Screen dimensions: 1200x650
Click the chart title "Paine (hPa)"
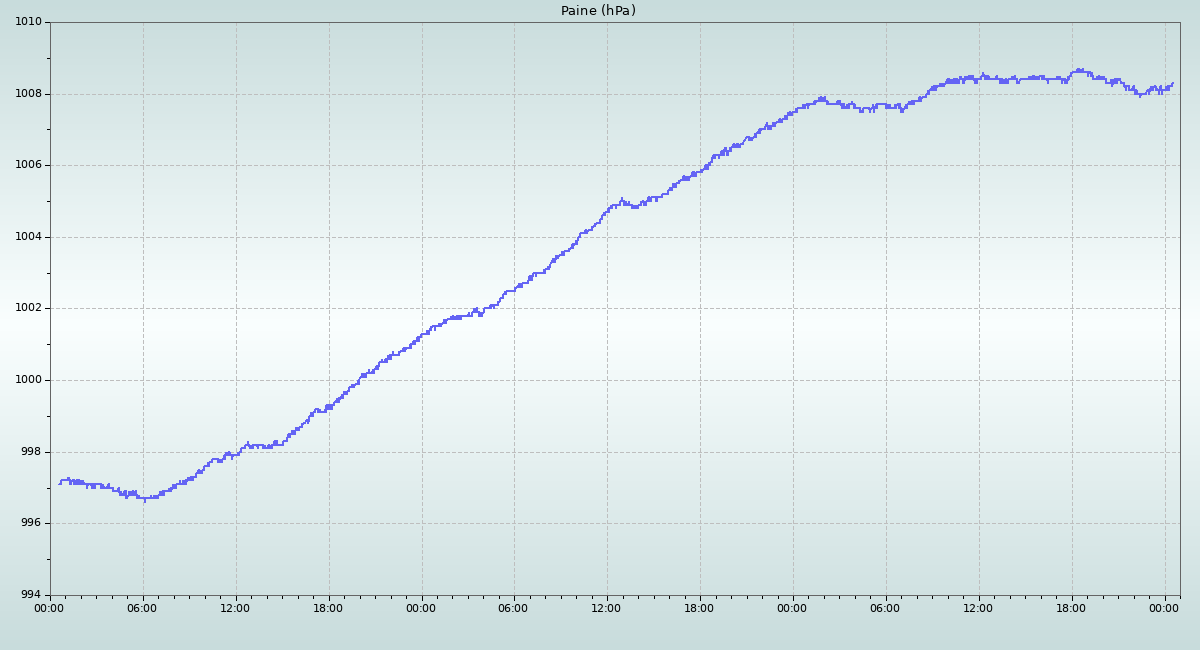pyautogui.click(x=598, y=11)
